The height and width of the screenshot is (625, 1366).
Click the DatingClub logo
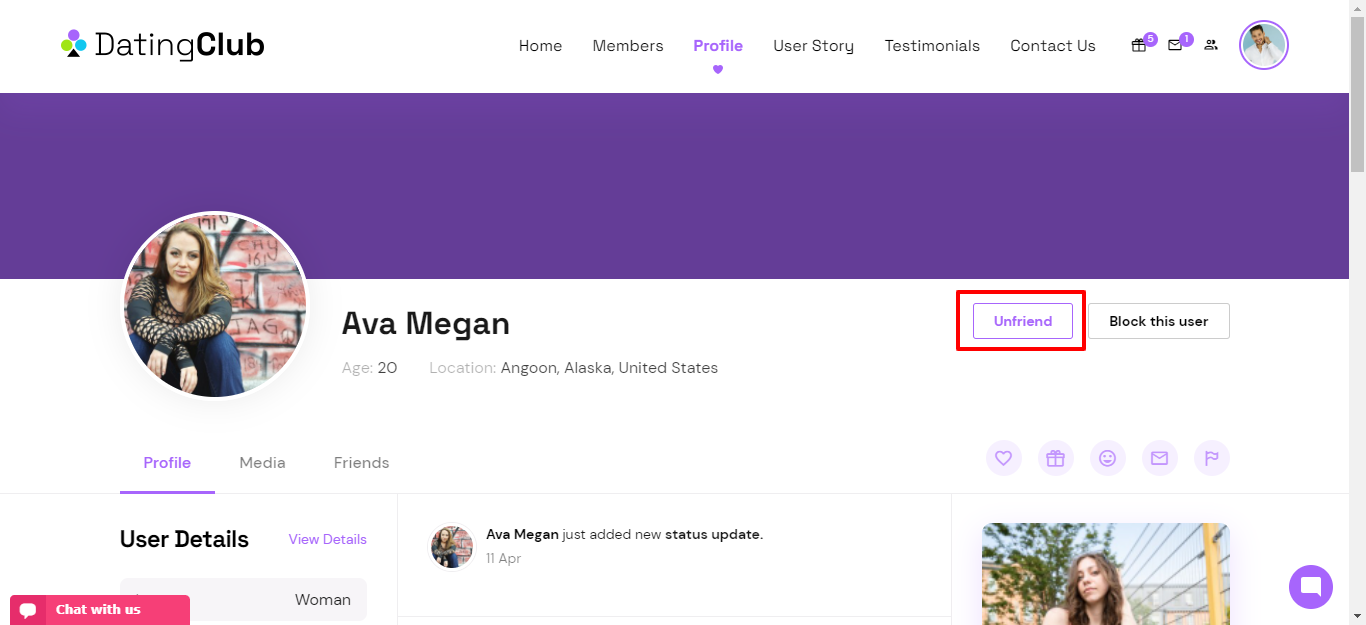163,45
